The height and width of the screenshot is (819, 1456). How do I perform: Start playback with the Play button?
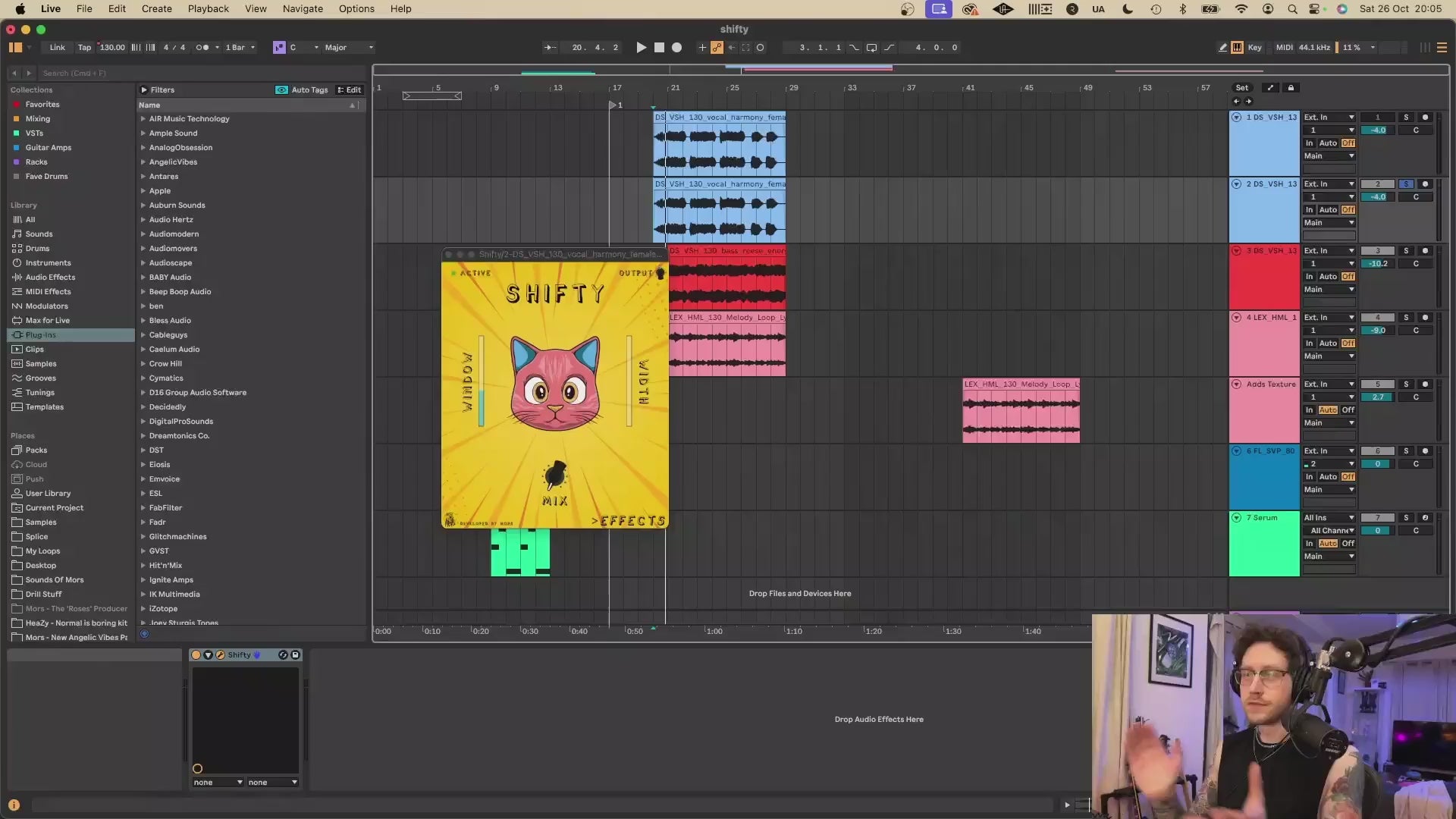tap(641, 47)
